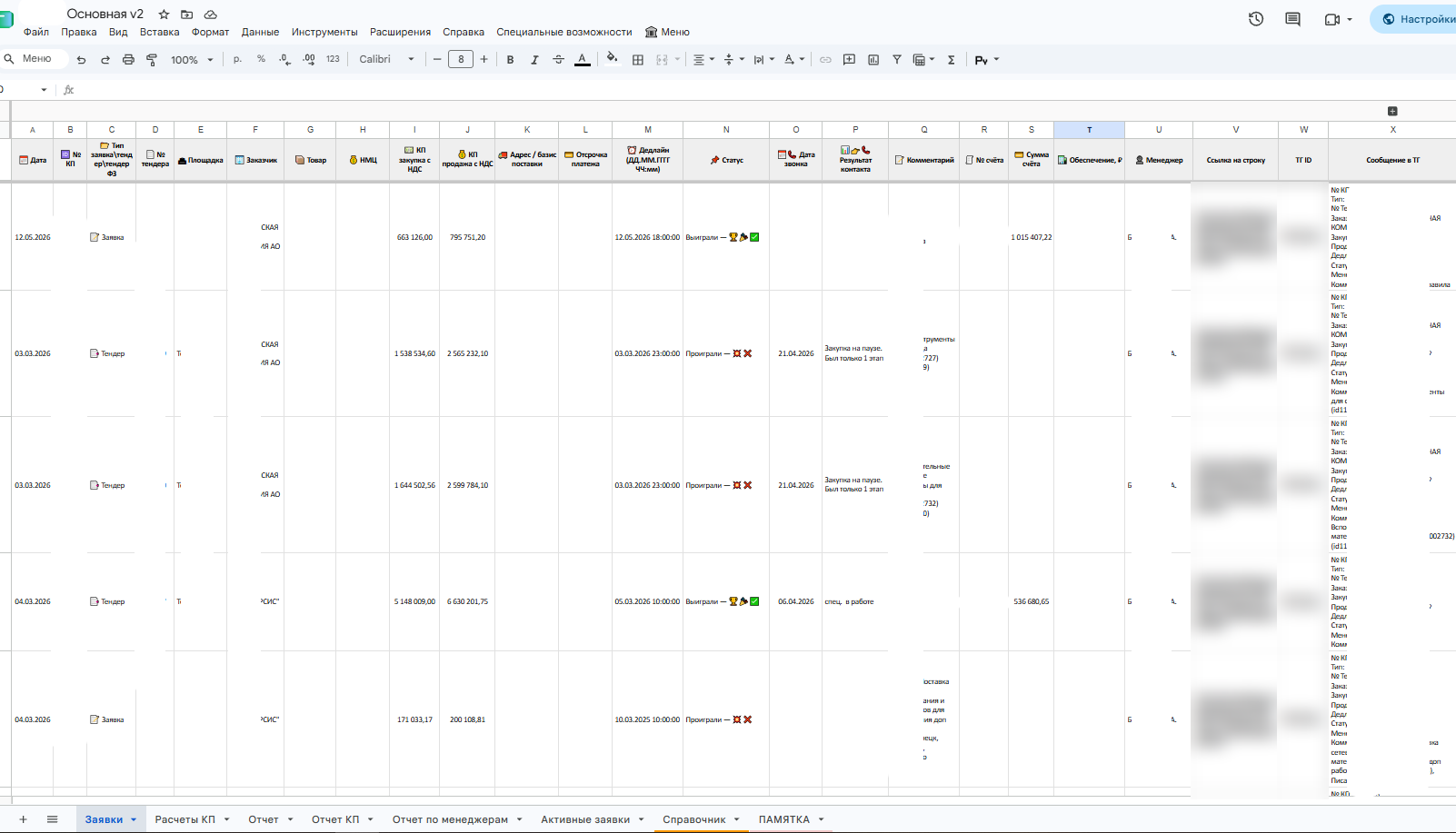Redo the last undone action
Viewport: 1456px width, 833px height.
tap(105, 60)
